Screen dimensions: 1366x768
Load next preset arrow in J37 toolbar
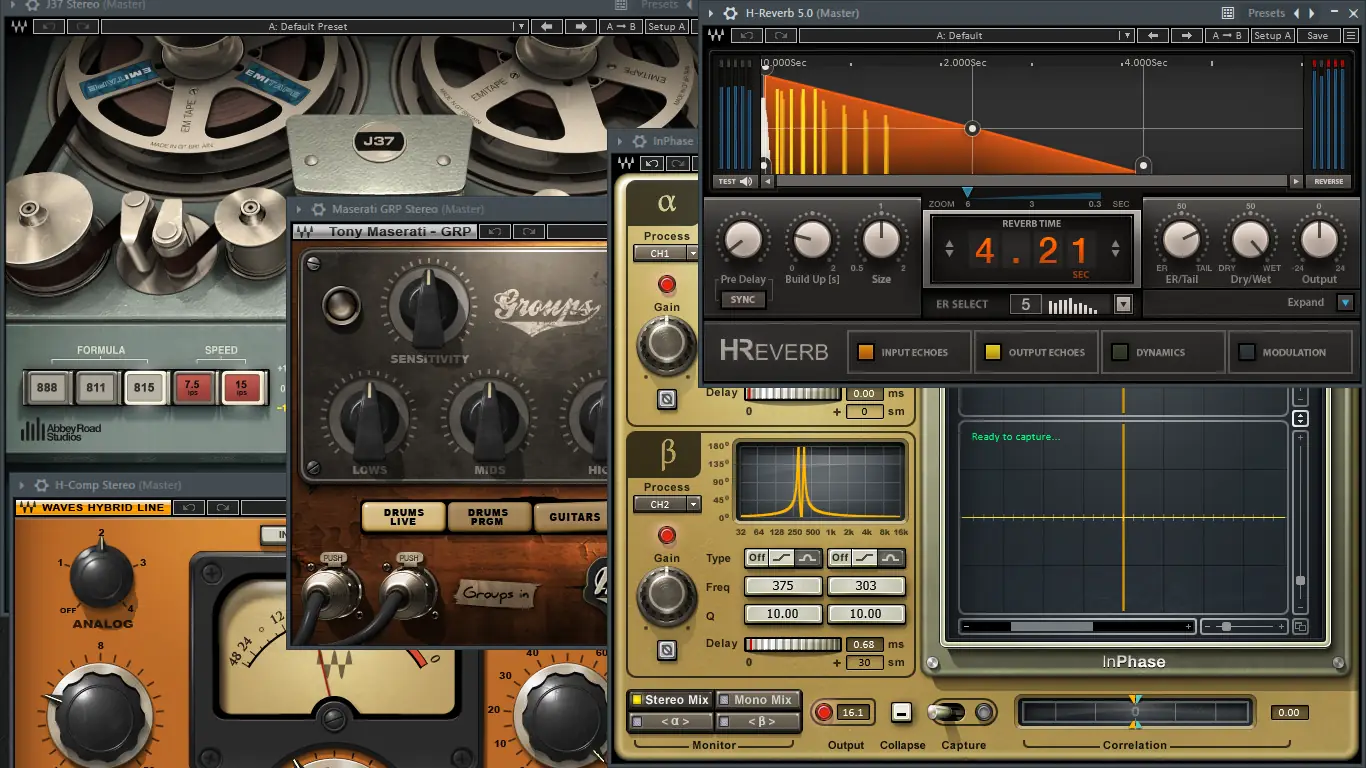(581, 26)
